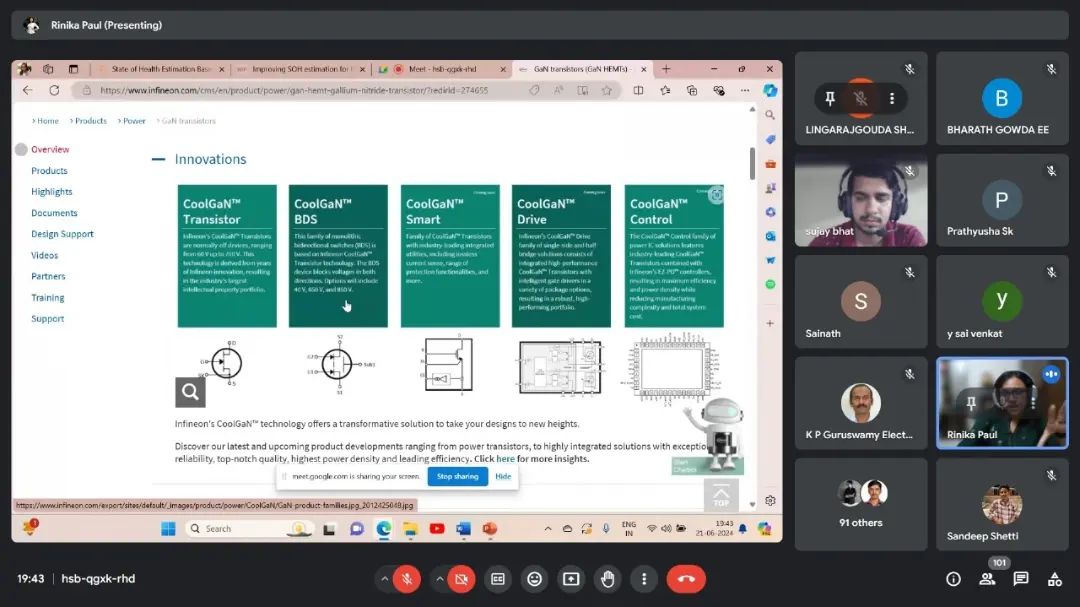Image resolution: width=1080 pixels, height=607 pixels.
Task: Open CoolGaN BDS innovation card
Action: (338, 256)
